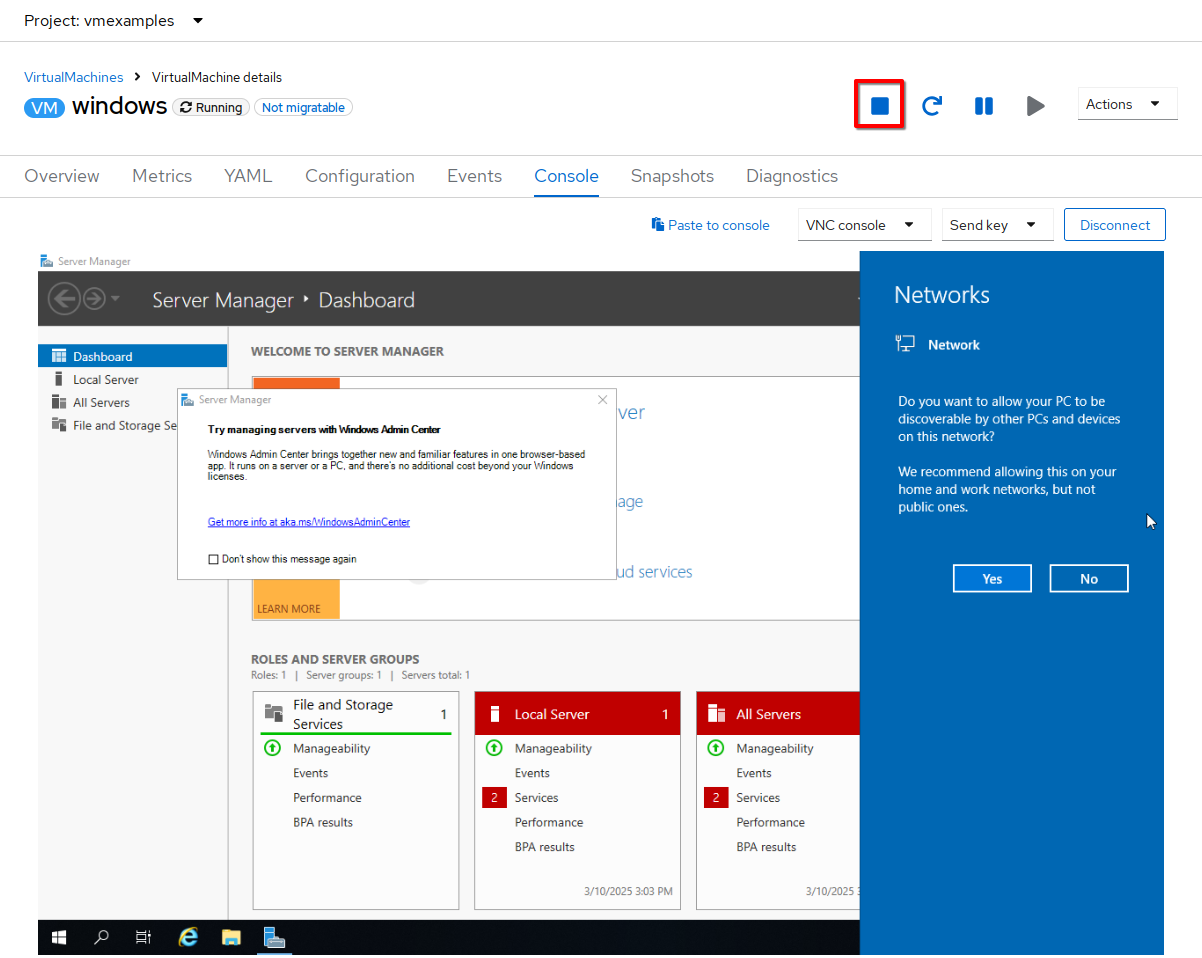Screen dimensions: 1202x958
Task: Open the YAML tab
Action: tap(248, 176)
